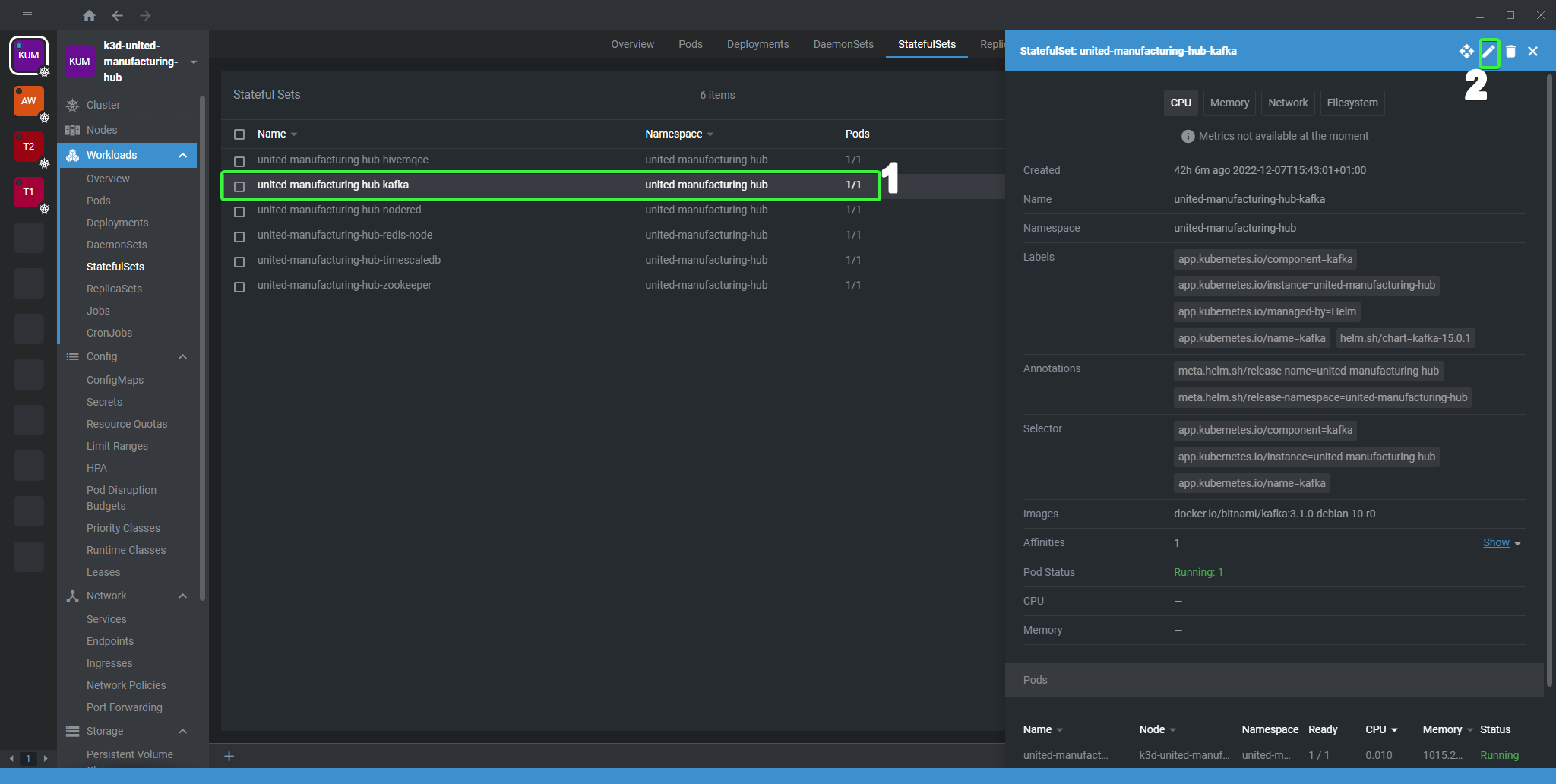Open the hamburger menu icon
The height and width of the screenshot is (784, 1556).
tap(27, 15)
